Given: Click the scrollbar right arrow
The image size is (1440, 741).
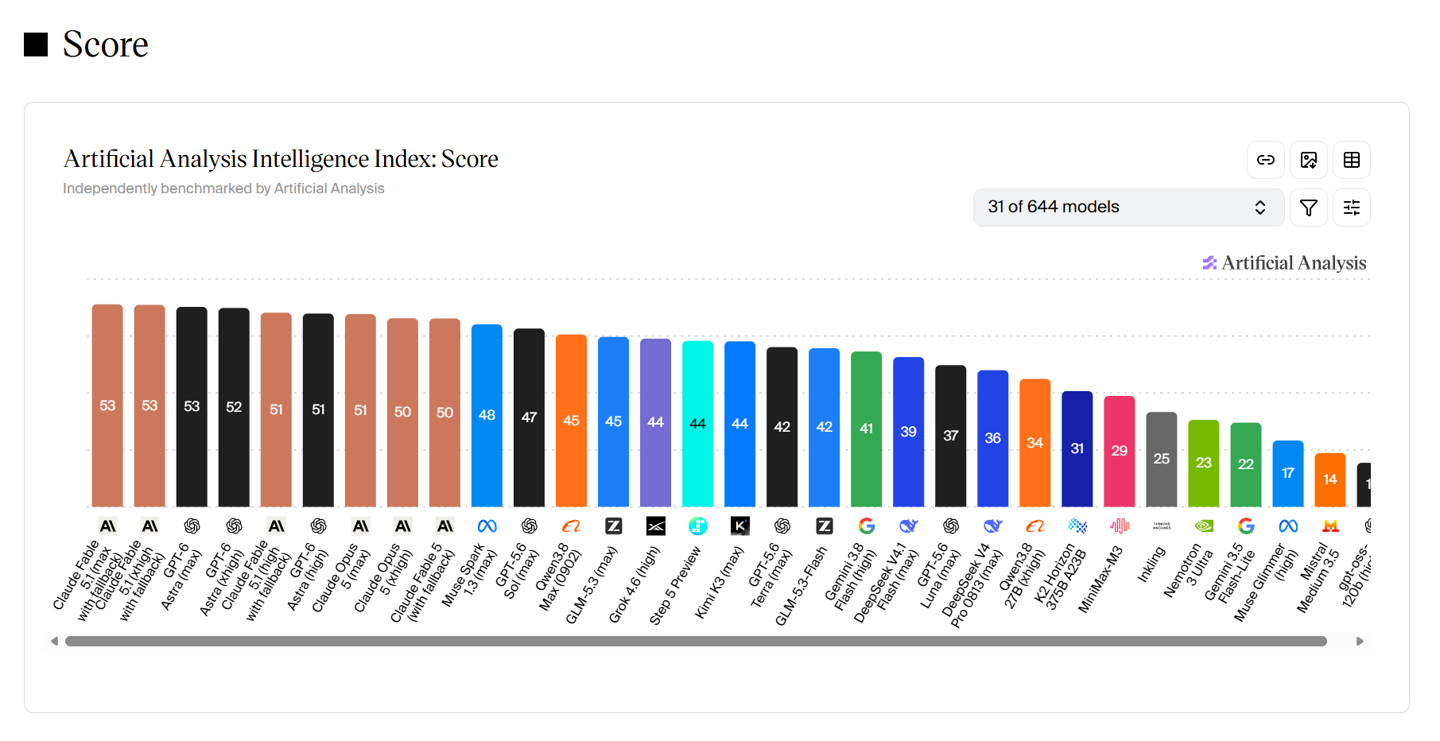Looking at the screenshot, I should [x=1360, y=641].
